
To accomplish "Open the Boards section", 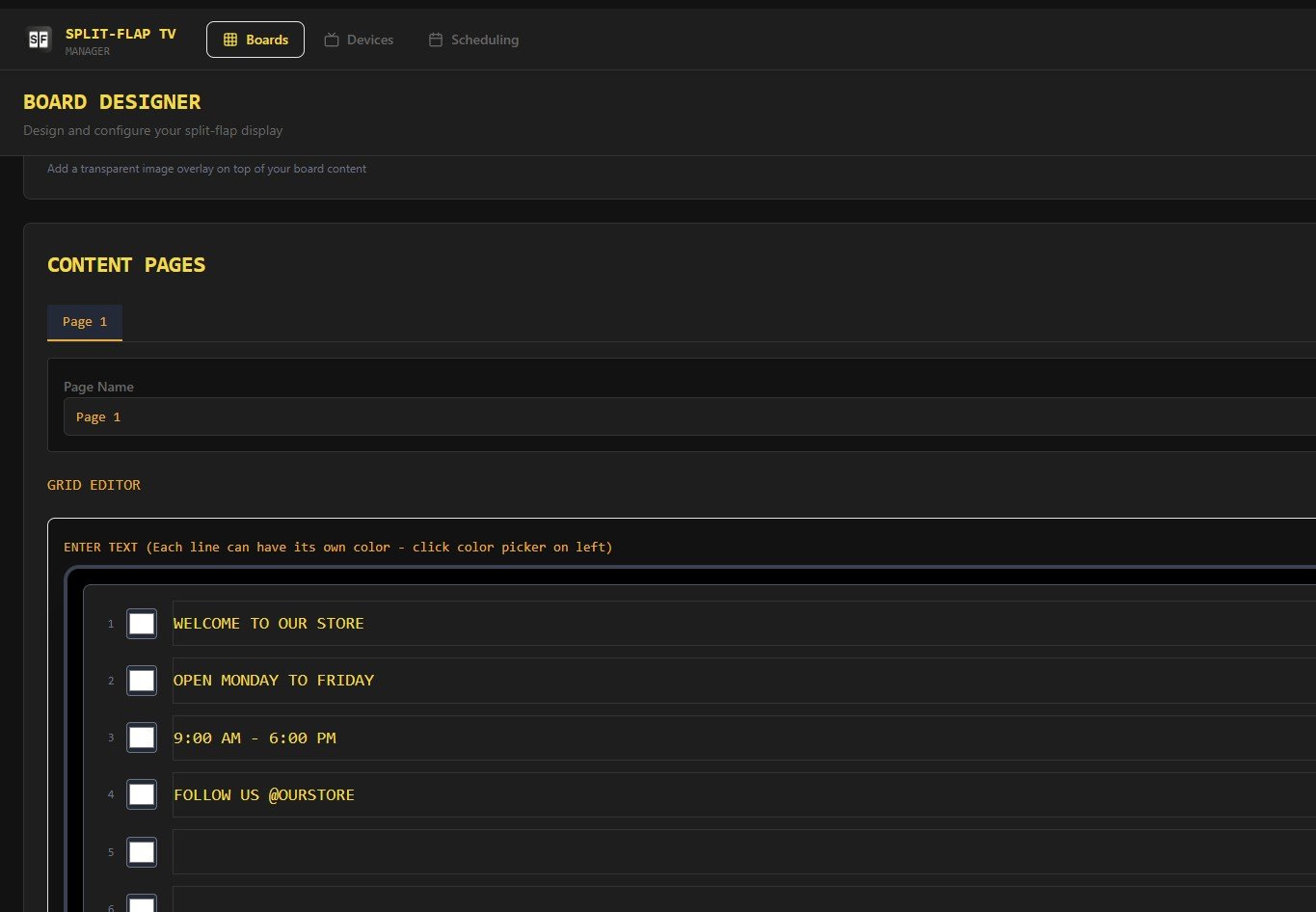I will click(255, 40).
